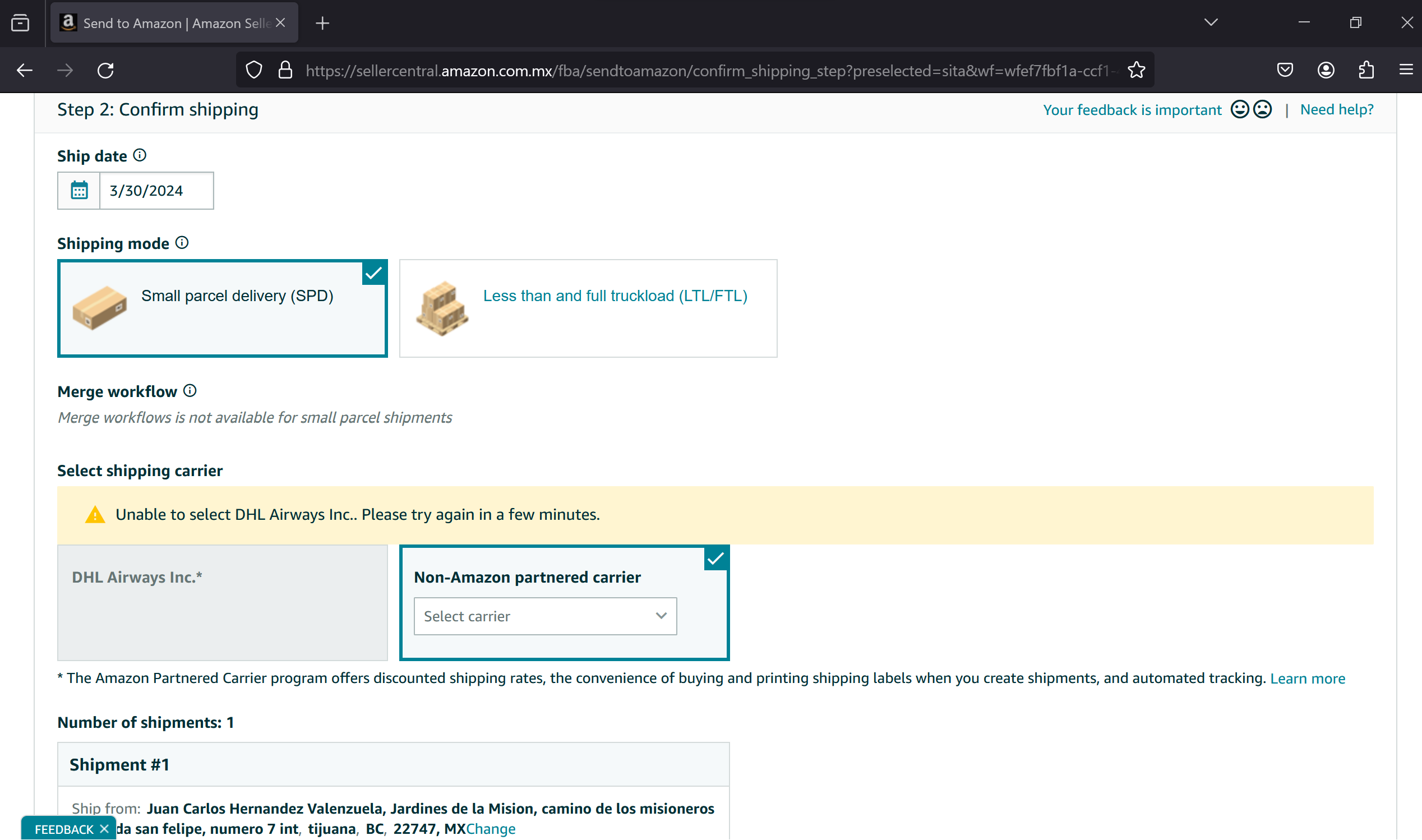
Task: Open the Need help? link
Action: pos(1337,110)
